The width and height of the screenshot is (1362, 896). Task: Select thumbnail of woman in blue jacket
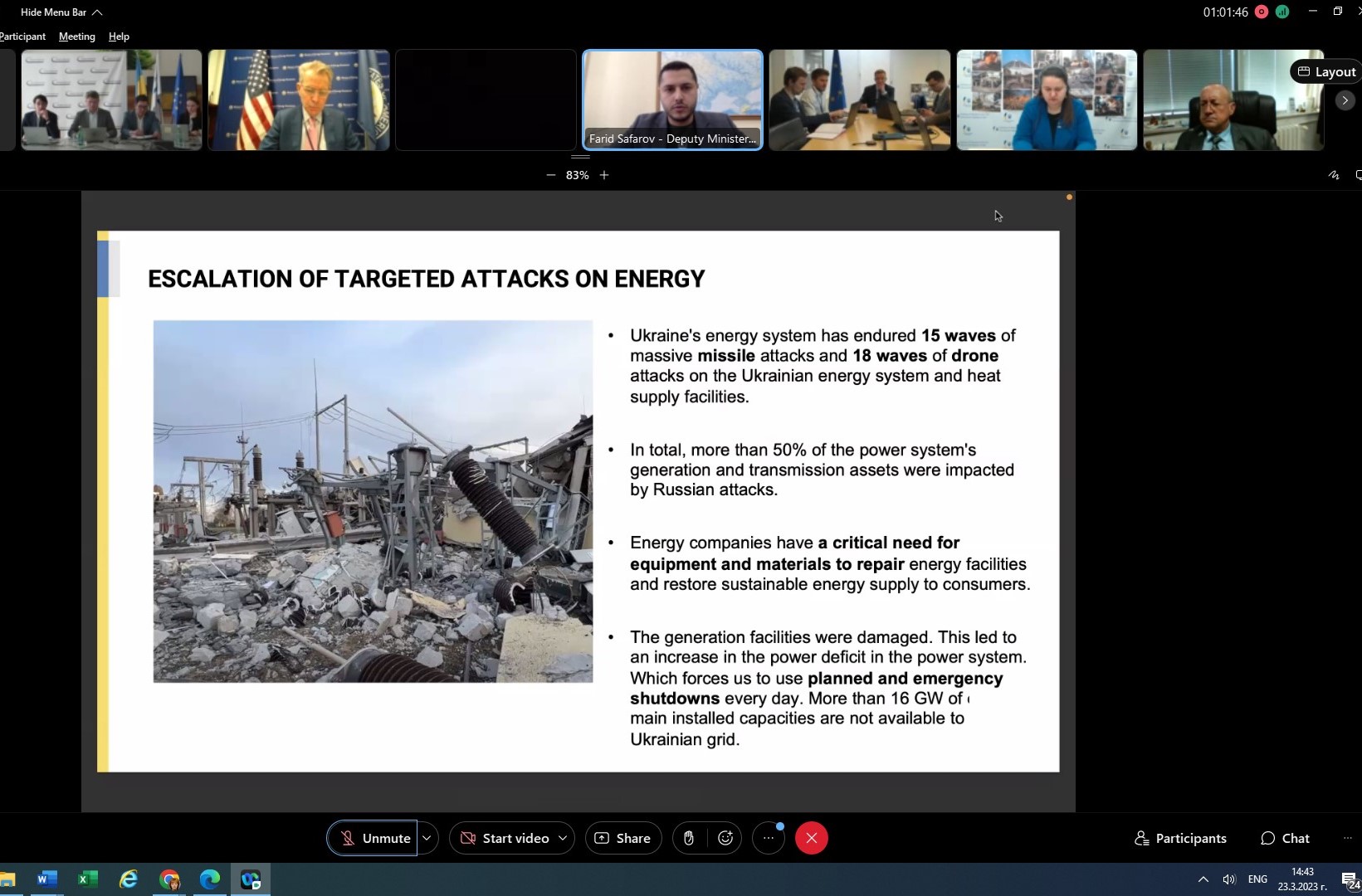point(1047,100)
